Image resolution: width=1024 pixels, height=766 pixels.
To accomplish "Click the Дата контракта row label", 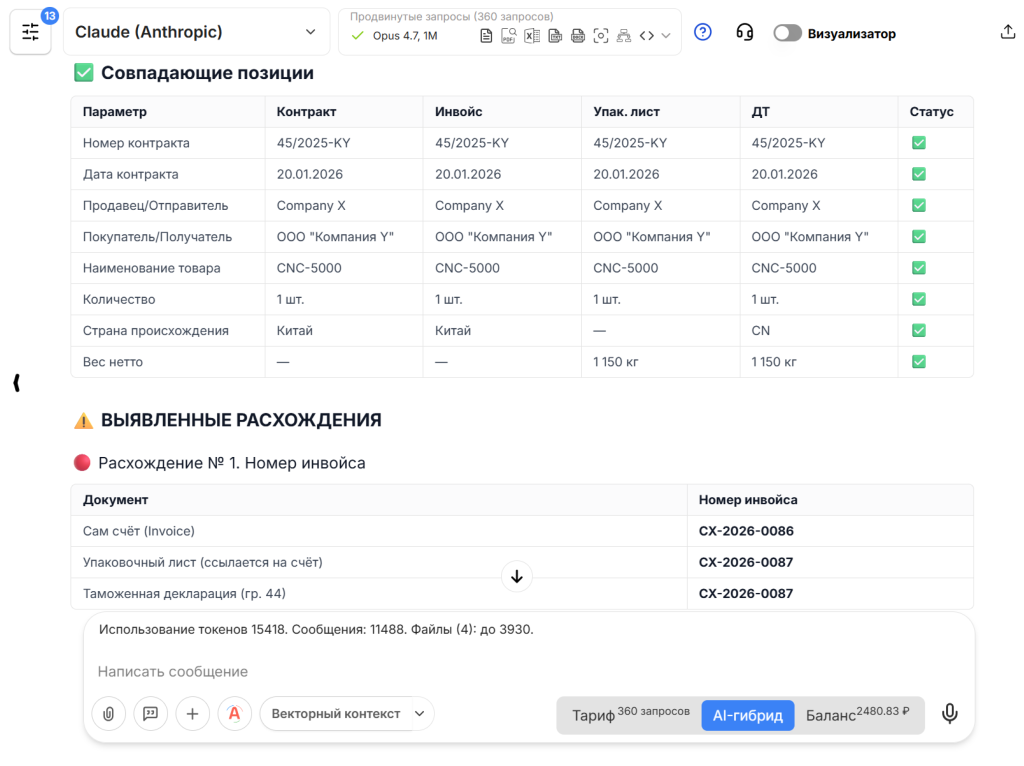I will click(x=131, y=174).
